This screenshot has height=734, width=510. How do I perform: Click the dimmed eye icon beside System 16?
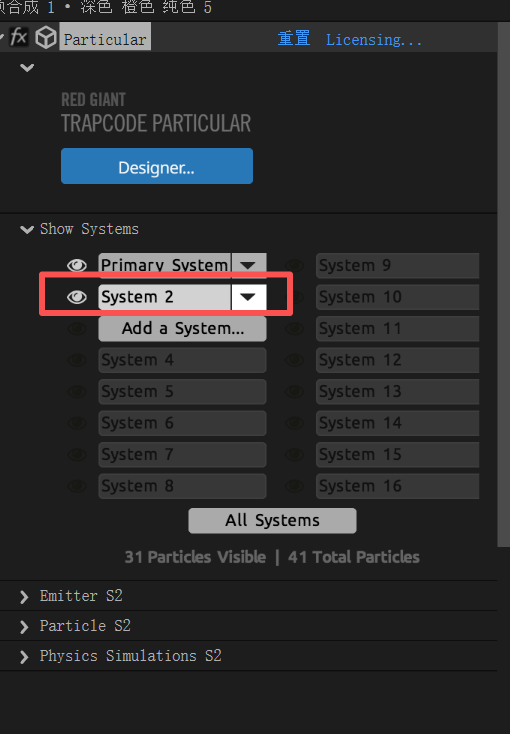pos(295,486)
